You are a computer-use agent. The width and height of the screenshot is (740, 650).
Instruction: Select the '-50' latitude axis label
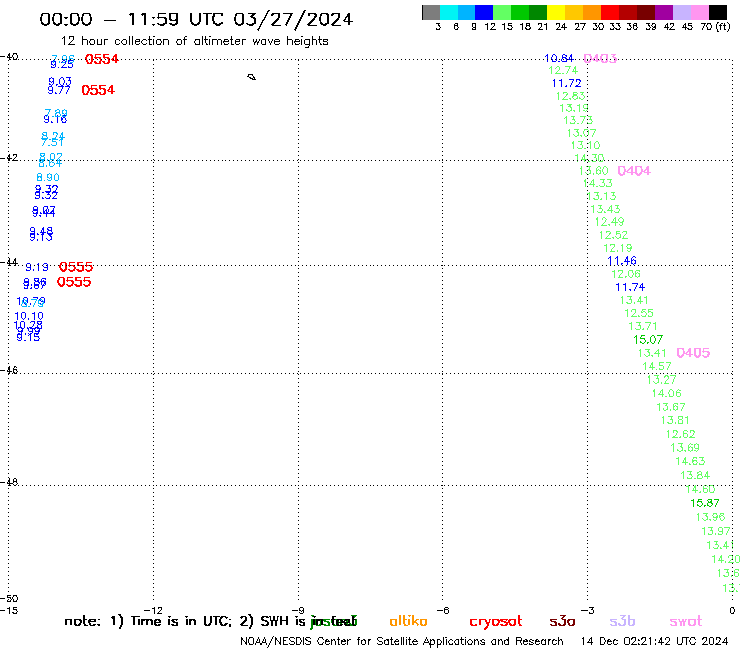(9, 599)
